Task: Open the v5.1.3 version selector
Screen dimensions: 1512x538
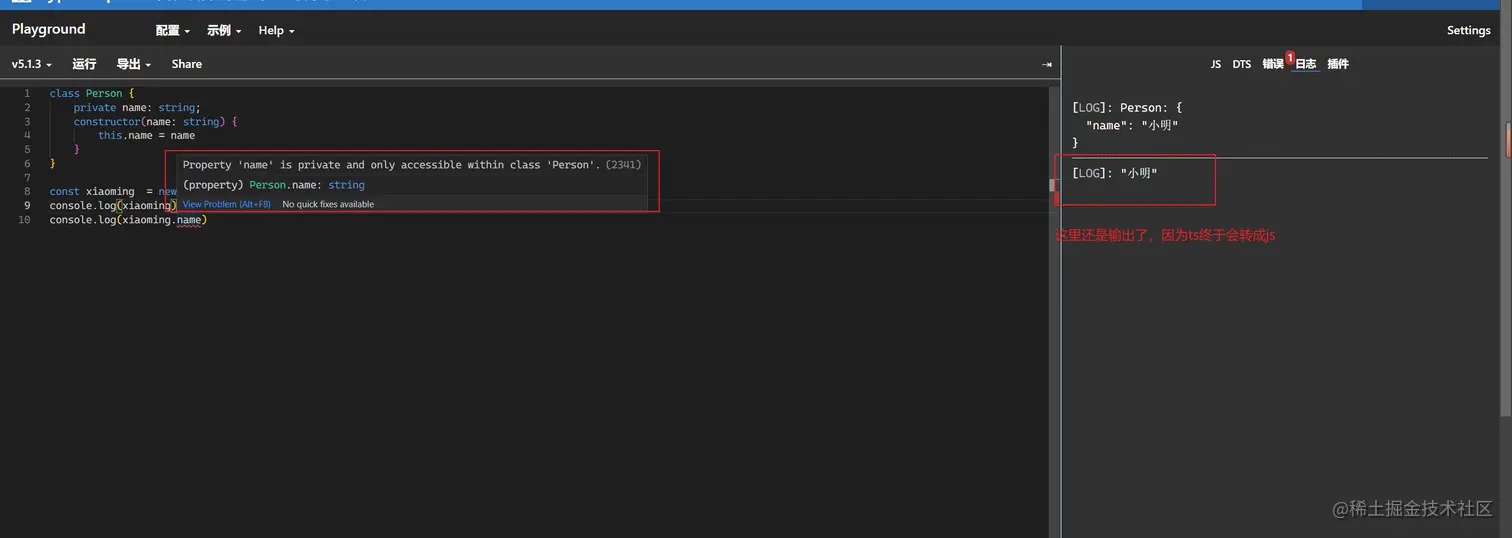Action: (x=32, y=64)
